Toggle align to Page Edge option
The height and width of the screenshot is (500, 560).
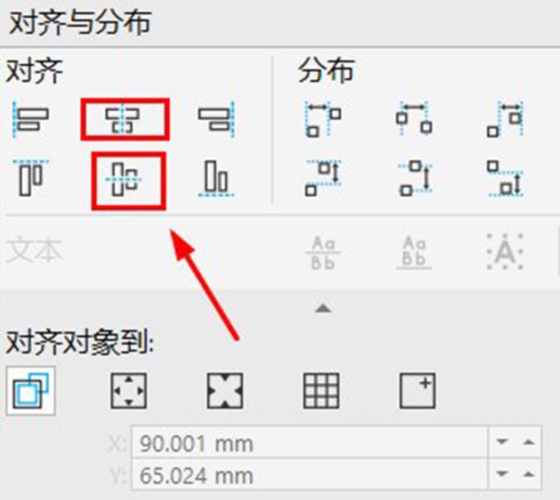[129, 391]
